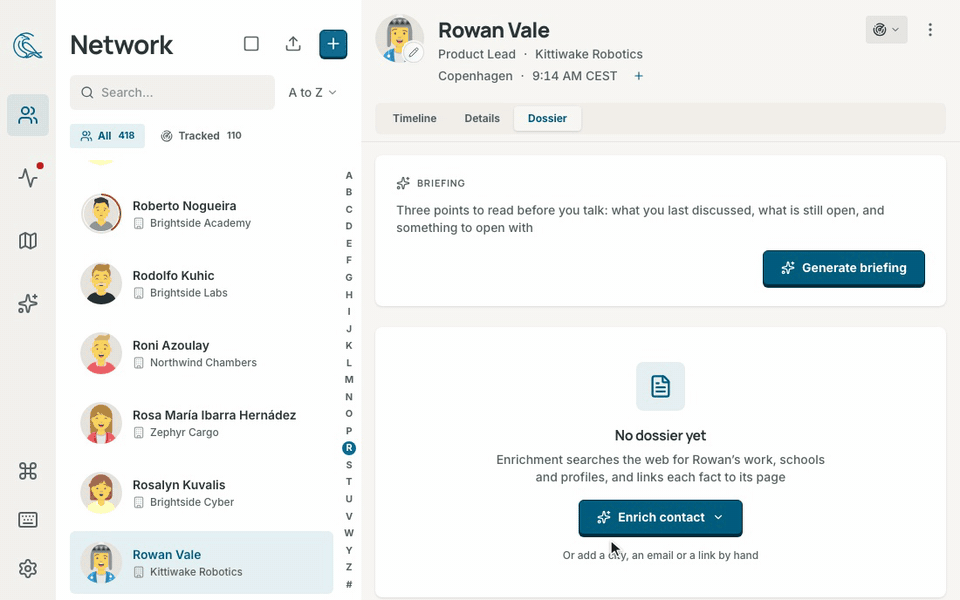Switch to the Timeline tab
Image resolution: width=960 pixels, height=600 pixels.
[414, 118]
